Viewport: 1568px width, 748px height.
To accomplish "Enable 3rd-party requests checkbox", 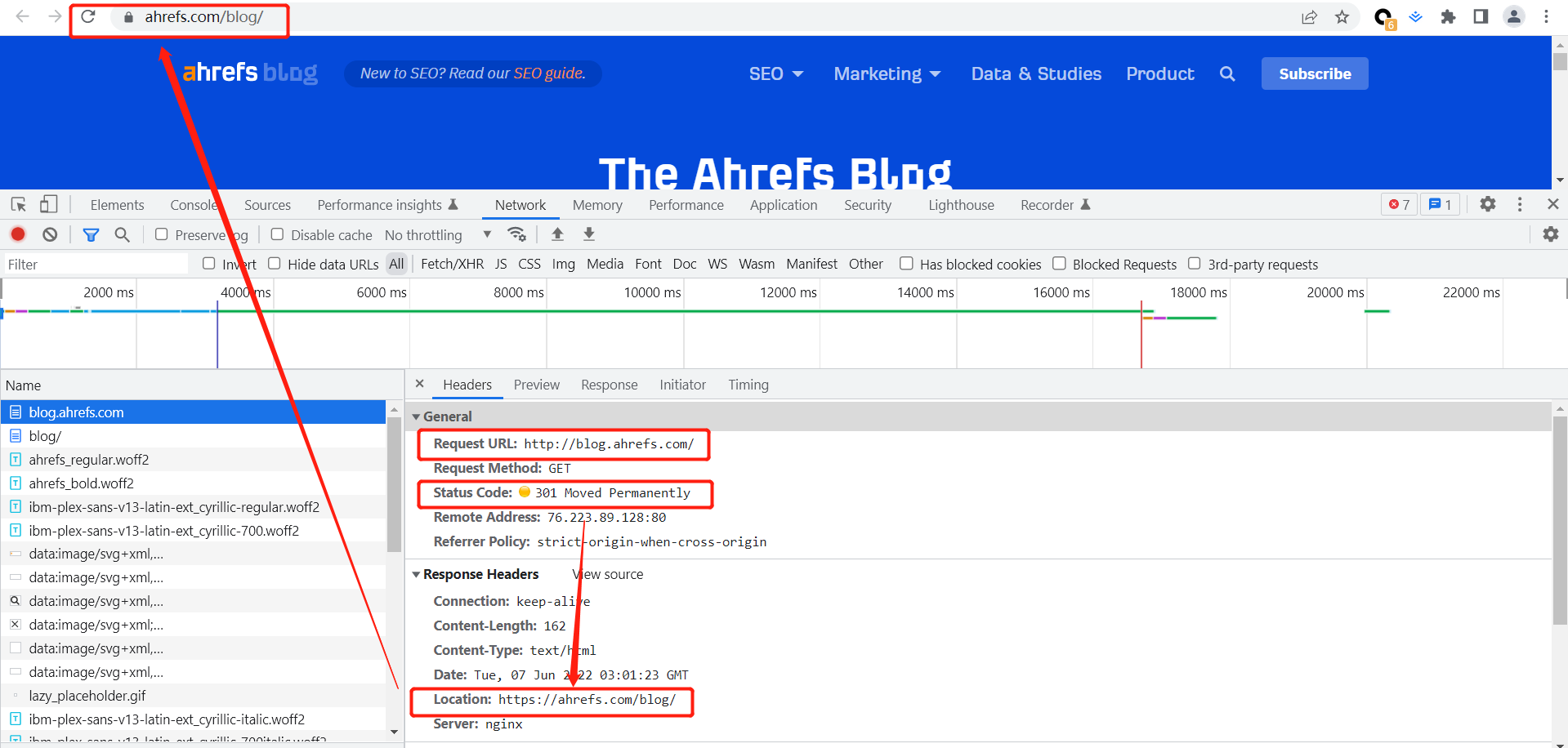I will click(x=1194, y=263).
